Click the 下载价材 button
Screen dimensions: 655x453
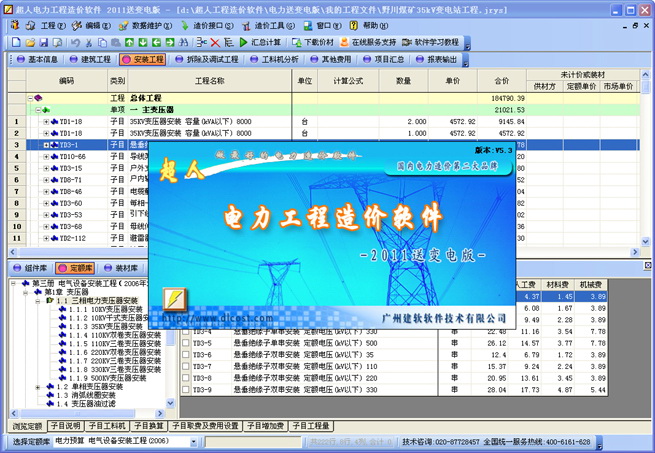pyautogui.click(x=313, y=42)
